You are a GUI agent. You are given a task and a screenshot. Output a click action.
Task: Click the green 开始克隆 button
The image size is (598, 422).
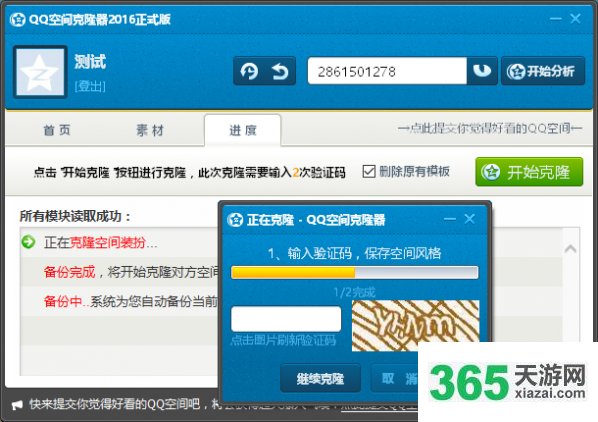pos(529,172)
